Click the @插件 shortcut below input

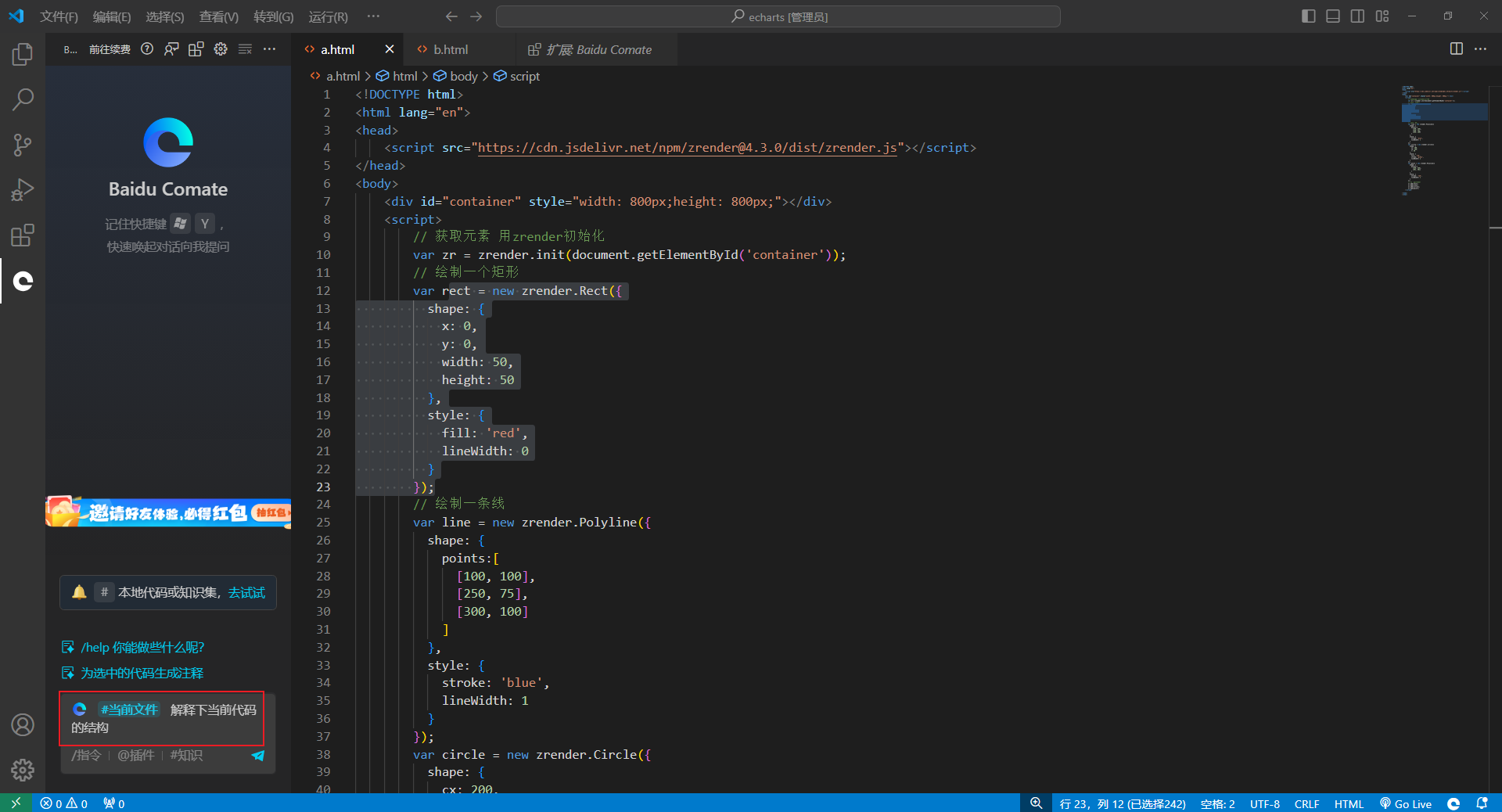pos(136,756)
